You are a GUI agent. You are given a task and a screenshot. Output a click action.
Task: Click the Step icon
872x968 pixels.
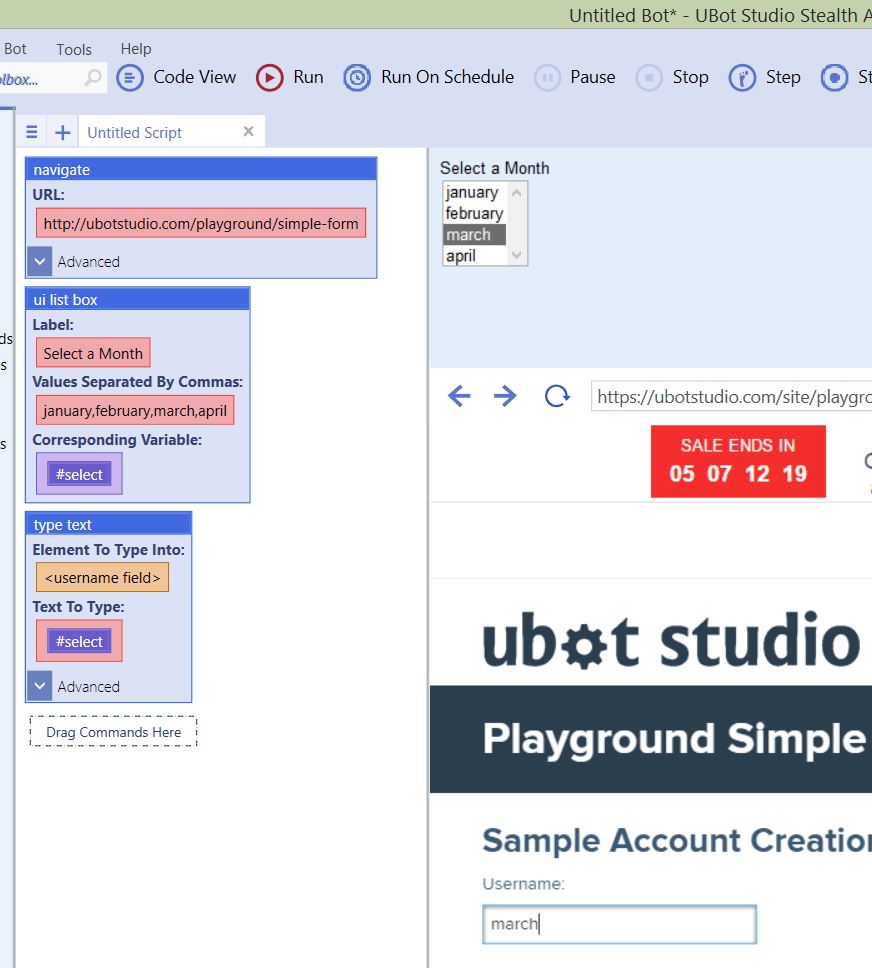(742, 78)
